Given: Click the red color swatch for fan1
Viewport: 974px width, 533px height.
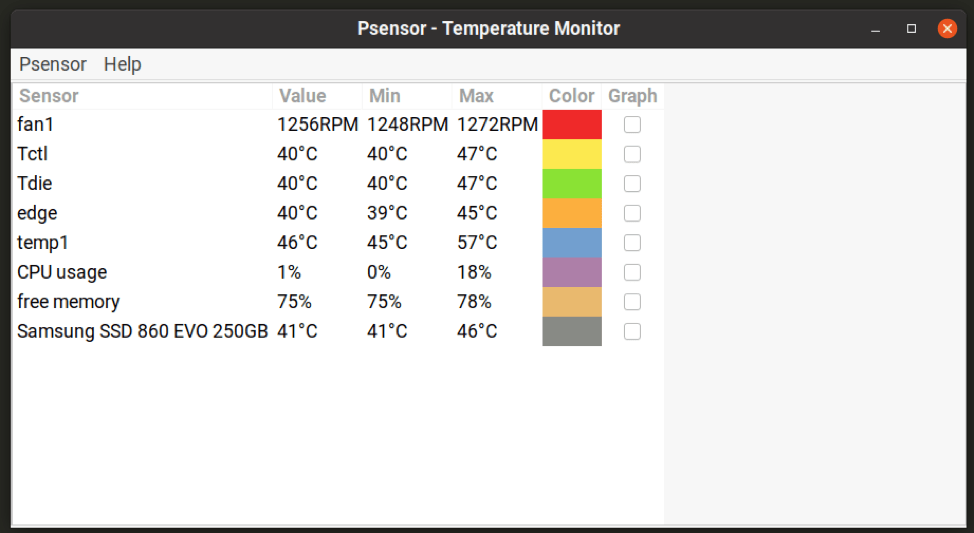Looking at the screenshot, I should coord(572,124).
